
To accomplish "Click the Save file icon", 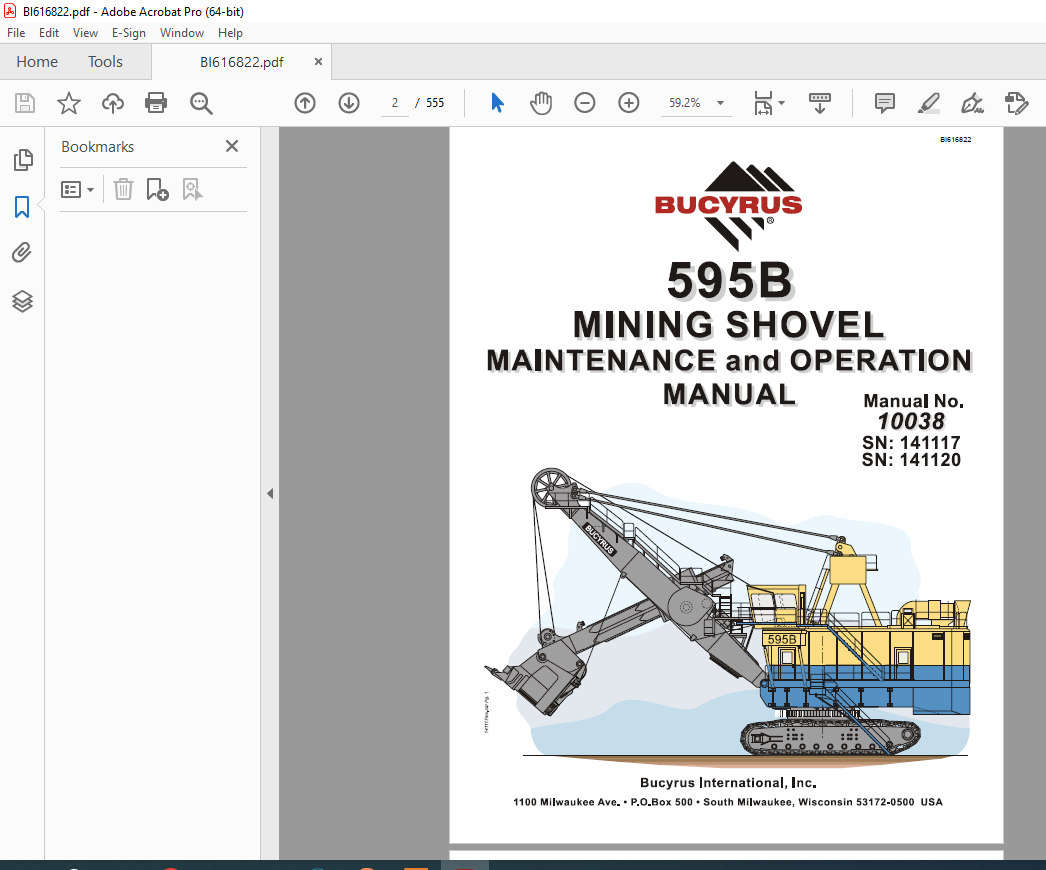I will click(x=25, y=103).
